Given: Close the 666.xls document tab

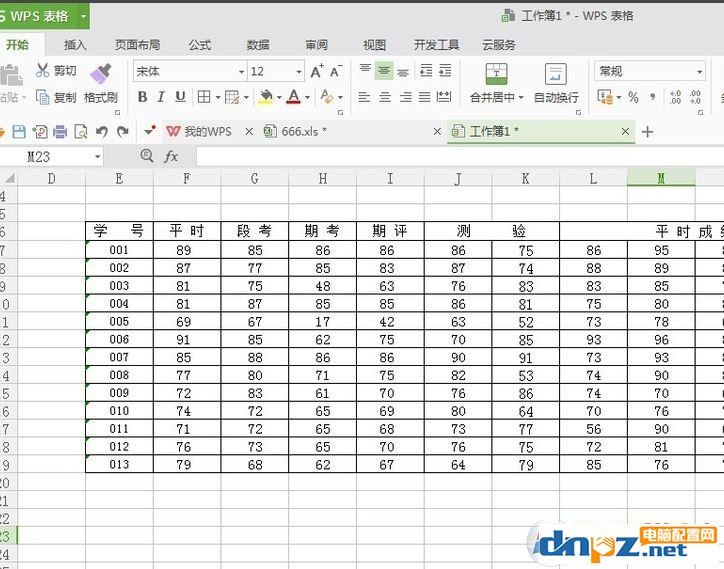Looking at the screenshot, I should pyautogui.click(x=437, y=132).
